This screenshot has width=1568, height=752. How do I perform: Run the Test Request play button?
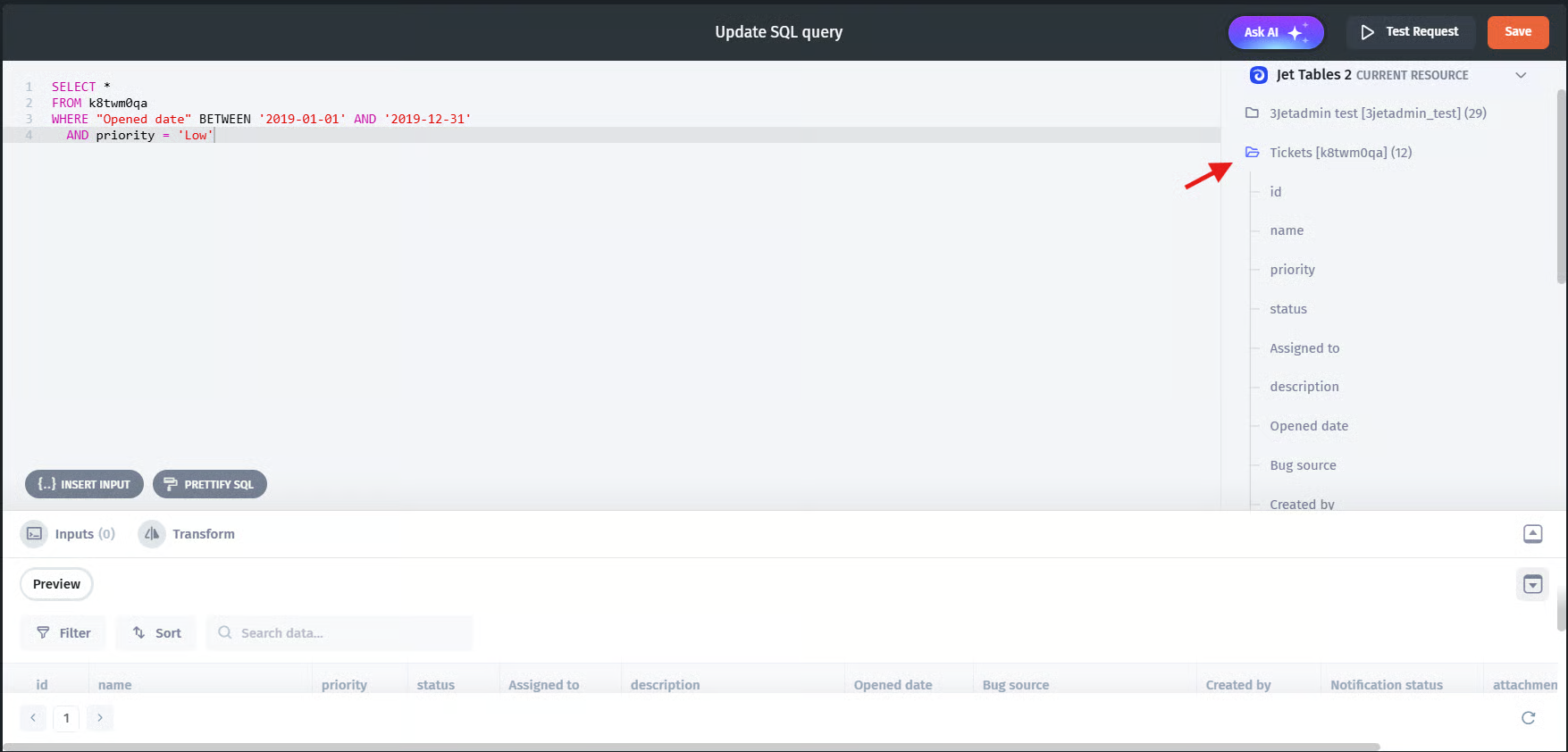[1409, 32]
